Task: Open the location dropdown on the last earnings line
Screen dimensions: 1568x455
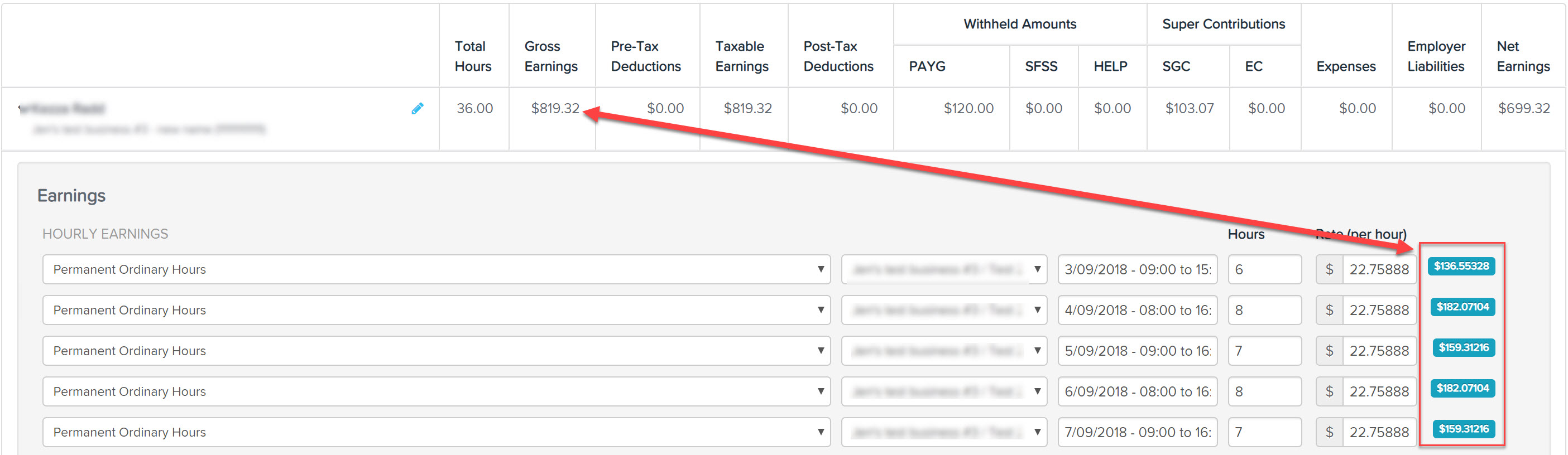Action: point(943,432)
